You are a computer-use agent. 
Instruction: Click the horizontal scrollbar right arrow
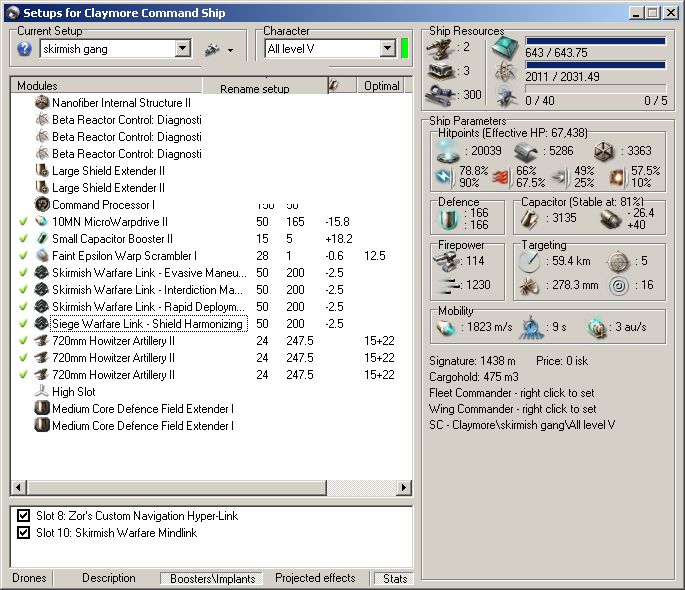pyautogui.click(x=404, y=487)
